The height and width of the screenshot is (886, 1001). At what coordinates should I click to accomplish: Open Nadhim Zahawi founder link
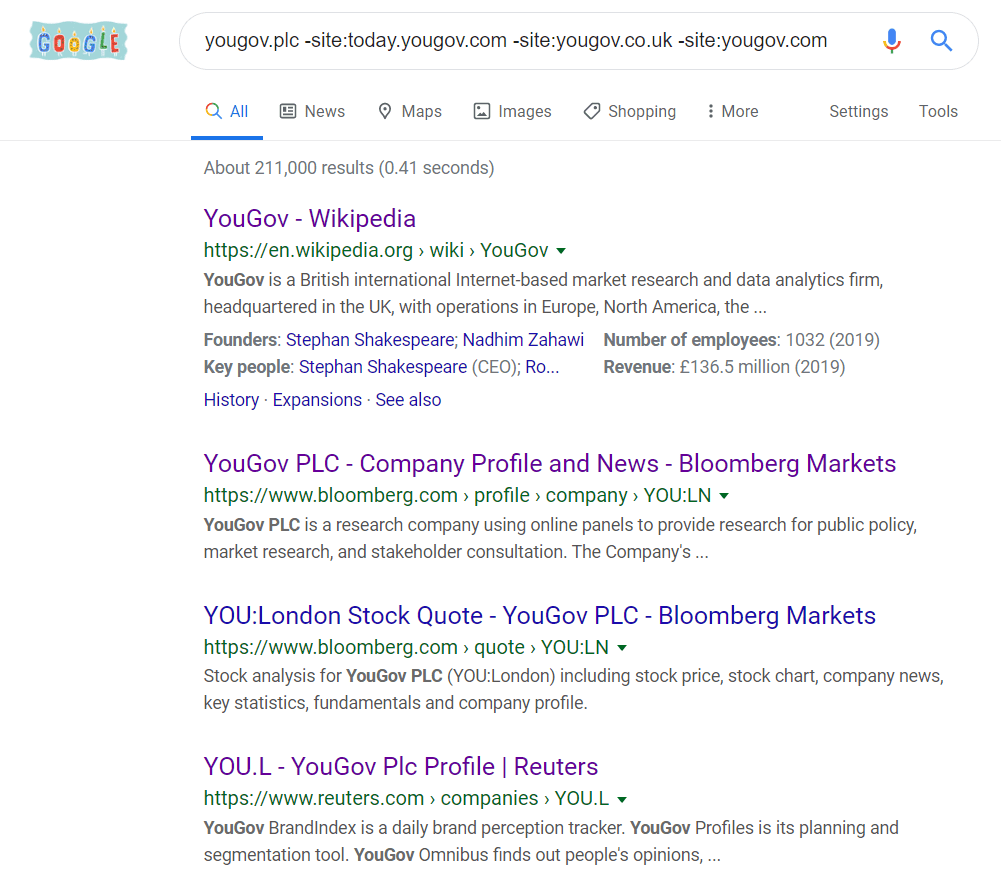point(523,340)
